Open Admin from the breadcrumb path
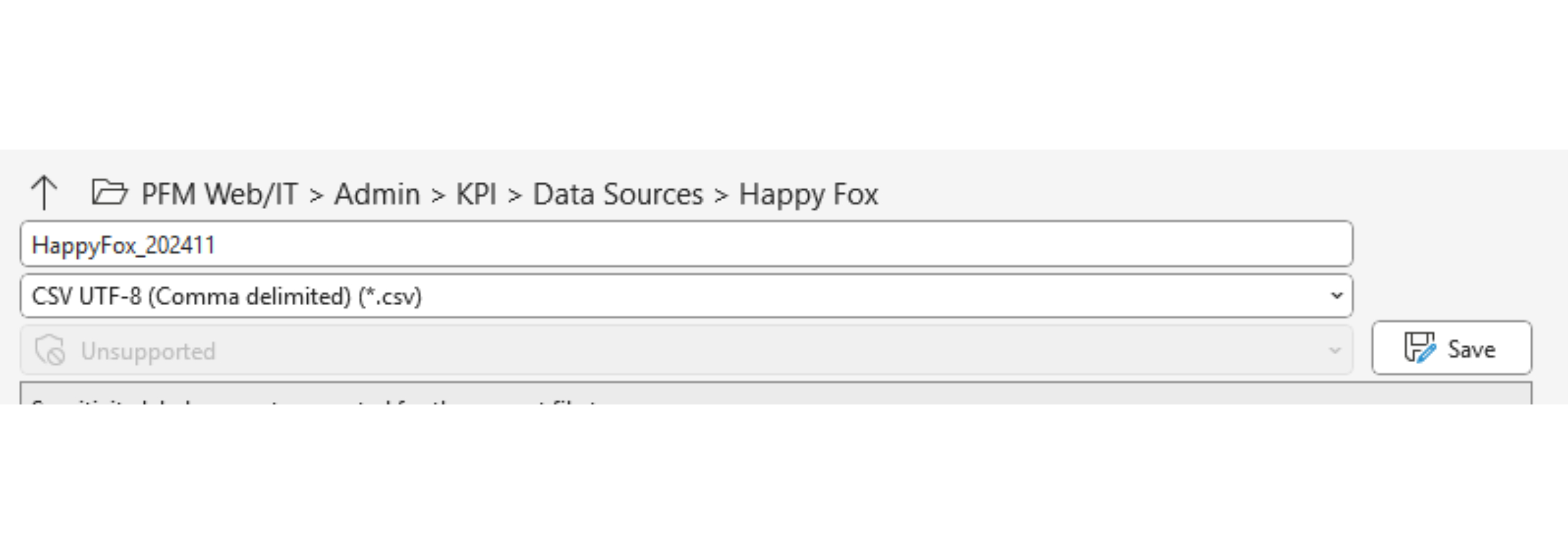1568x554 pixels. pyautogui.click(x=377, y=193)
